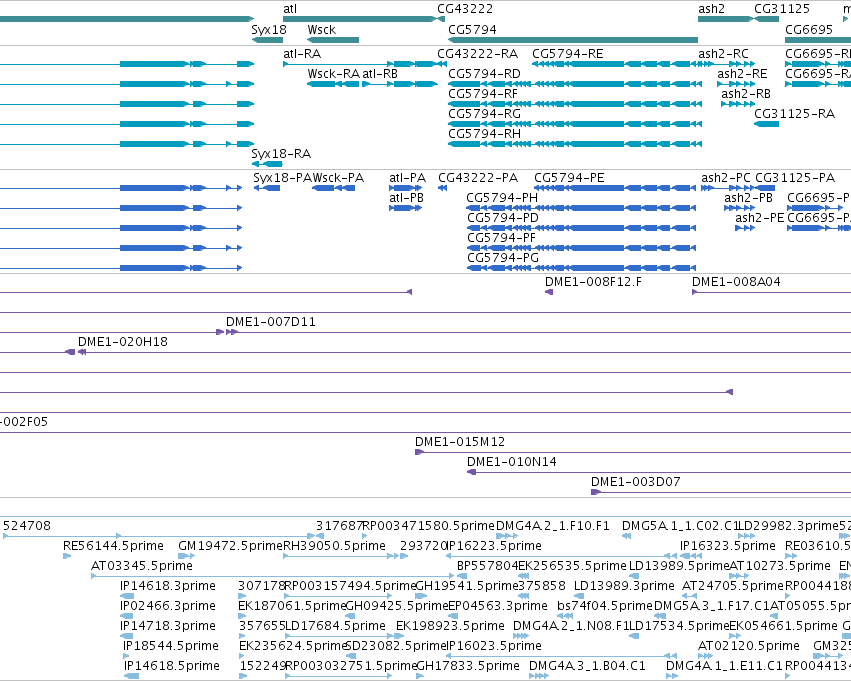Click the bs74f04.5prime EST label
Screen dimensions: 851x681
coord(605,606)
